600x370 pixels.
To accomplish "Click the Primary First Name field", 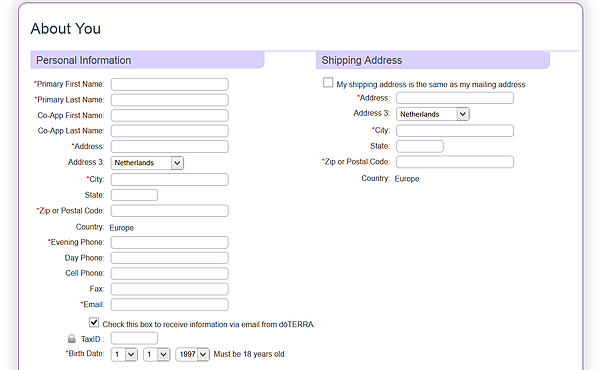I will 170,84.
